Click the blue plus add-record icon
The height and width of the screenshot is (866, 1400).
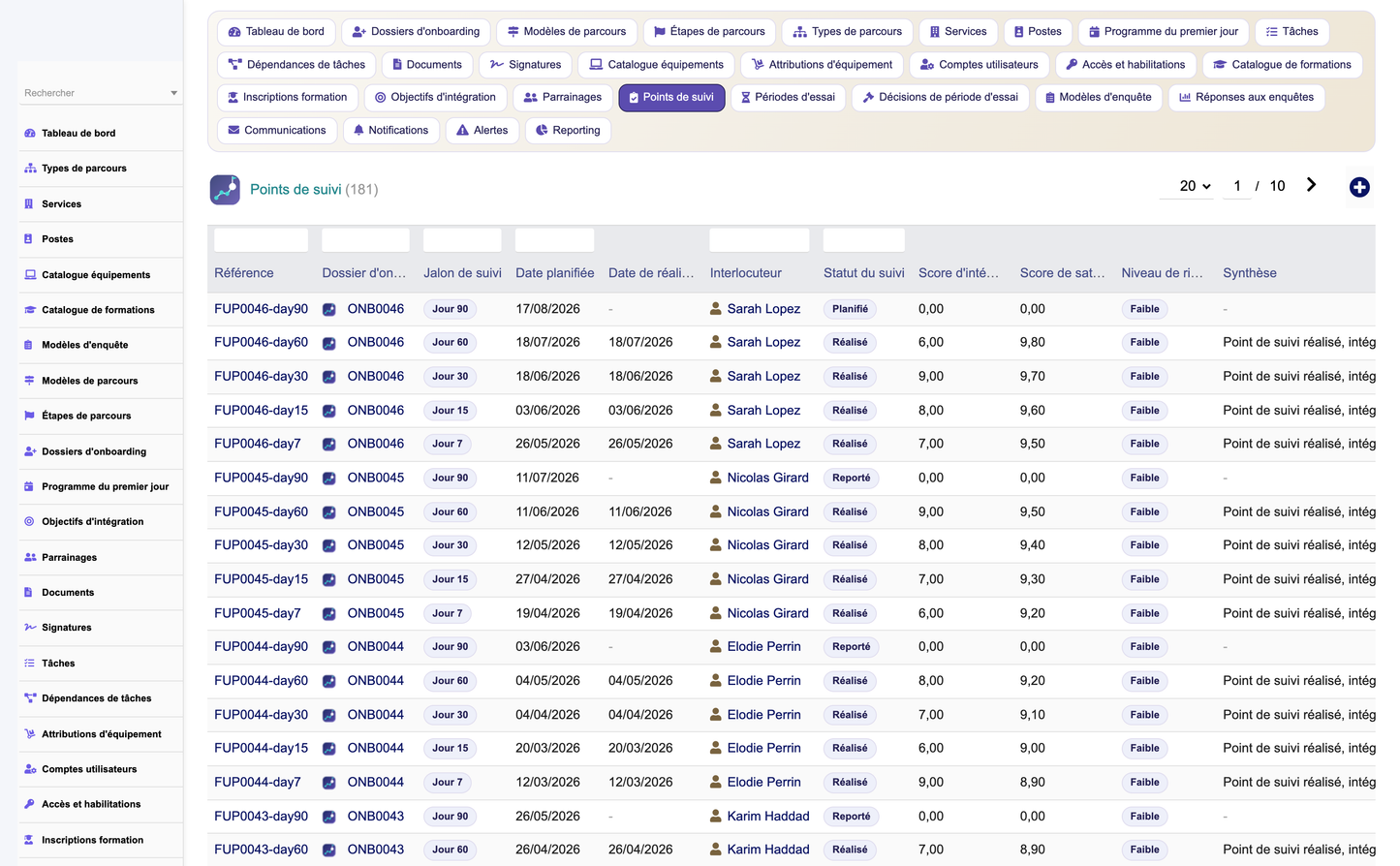pos(1359,187)
